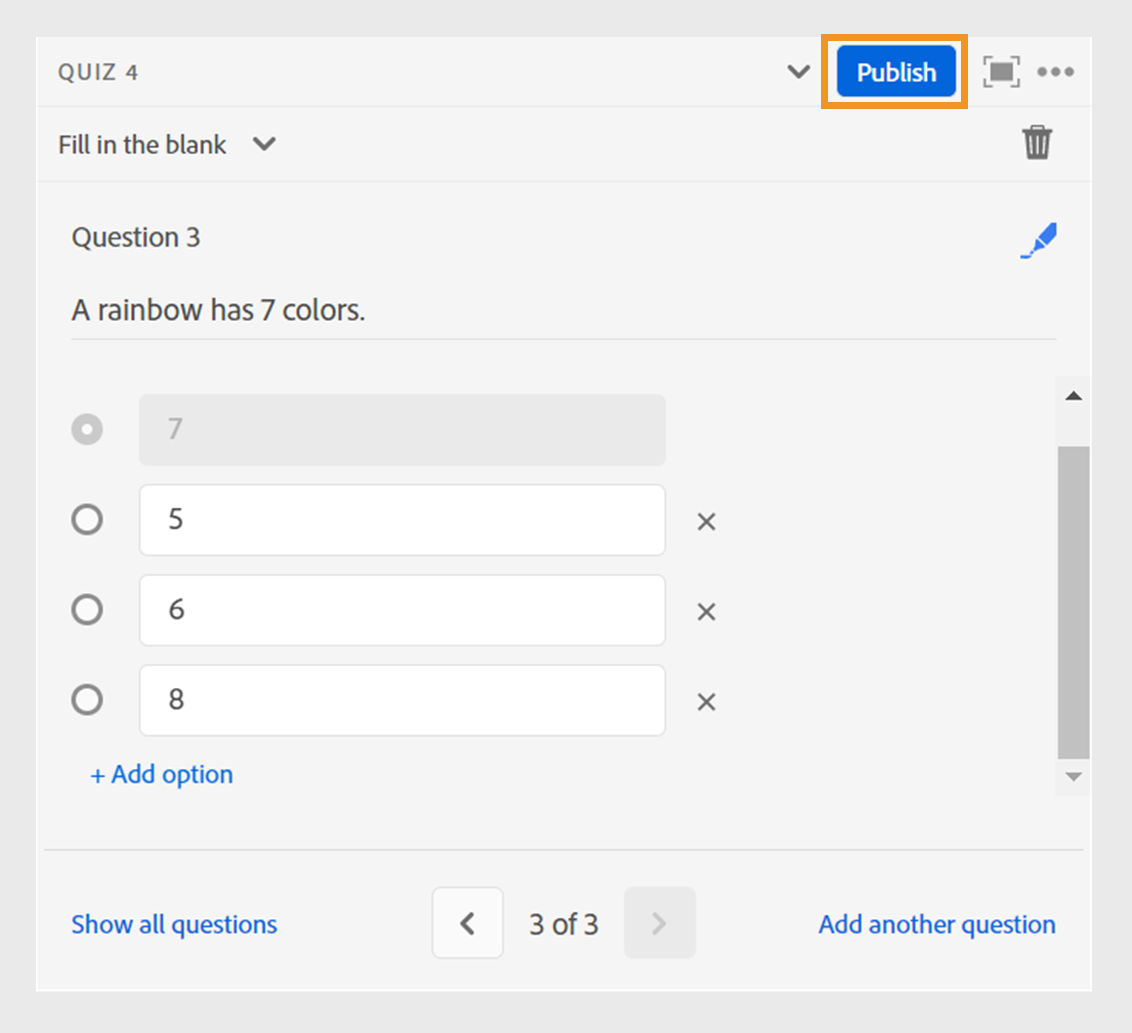Remove answer option 6 with X
1132x1033 pixels.
tap(706, 611)
